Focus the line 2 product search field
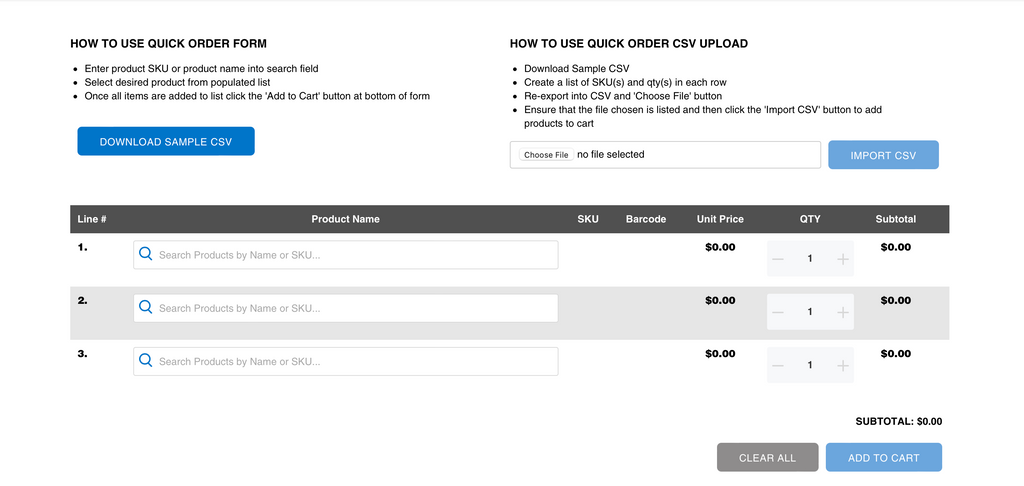 345,308
